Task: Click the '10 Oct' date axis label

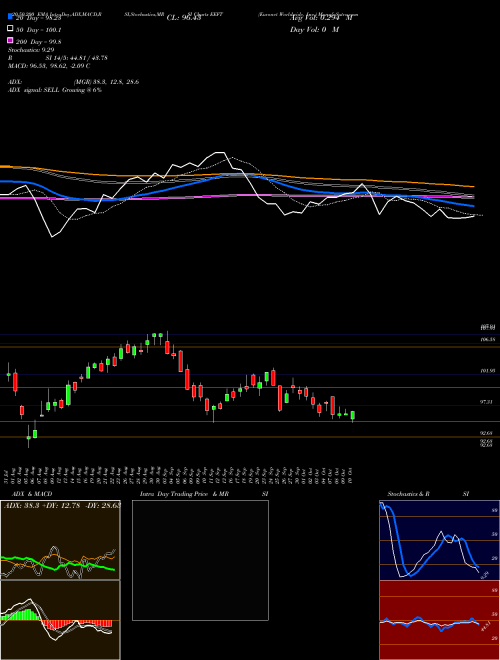Action: click(350, 475)
